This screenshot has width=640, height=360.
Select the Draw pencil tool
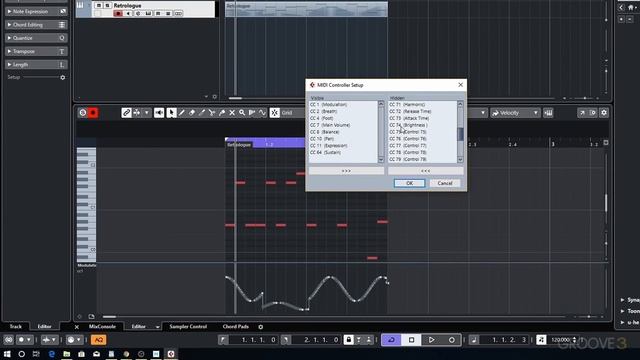(x=182, y=113)
